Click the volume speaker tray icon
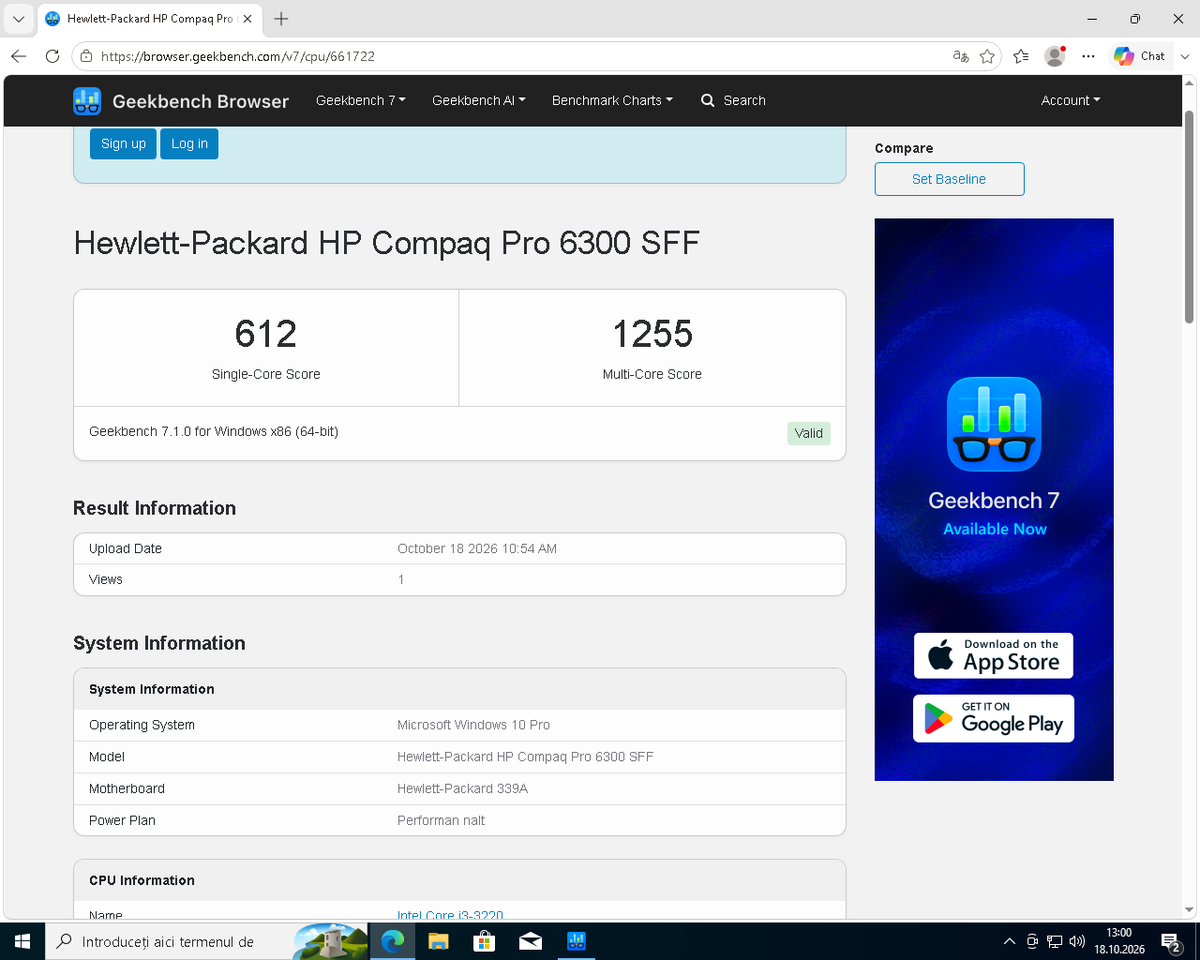The width and height of the screenshot is (1200, 960). point(1077,941)
